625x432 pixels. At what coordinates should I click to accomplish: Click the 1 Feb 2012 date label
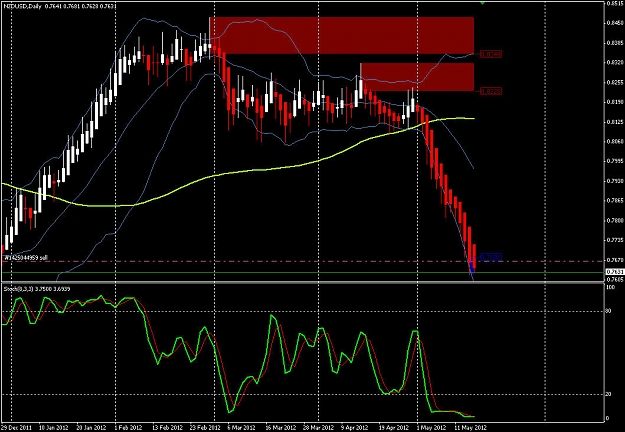(128, 428)
